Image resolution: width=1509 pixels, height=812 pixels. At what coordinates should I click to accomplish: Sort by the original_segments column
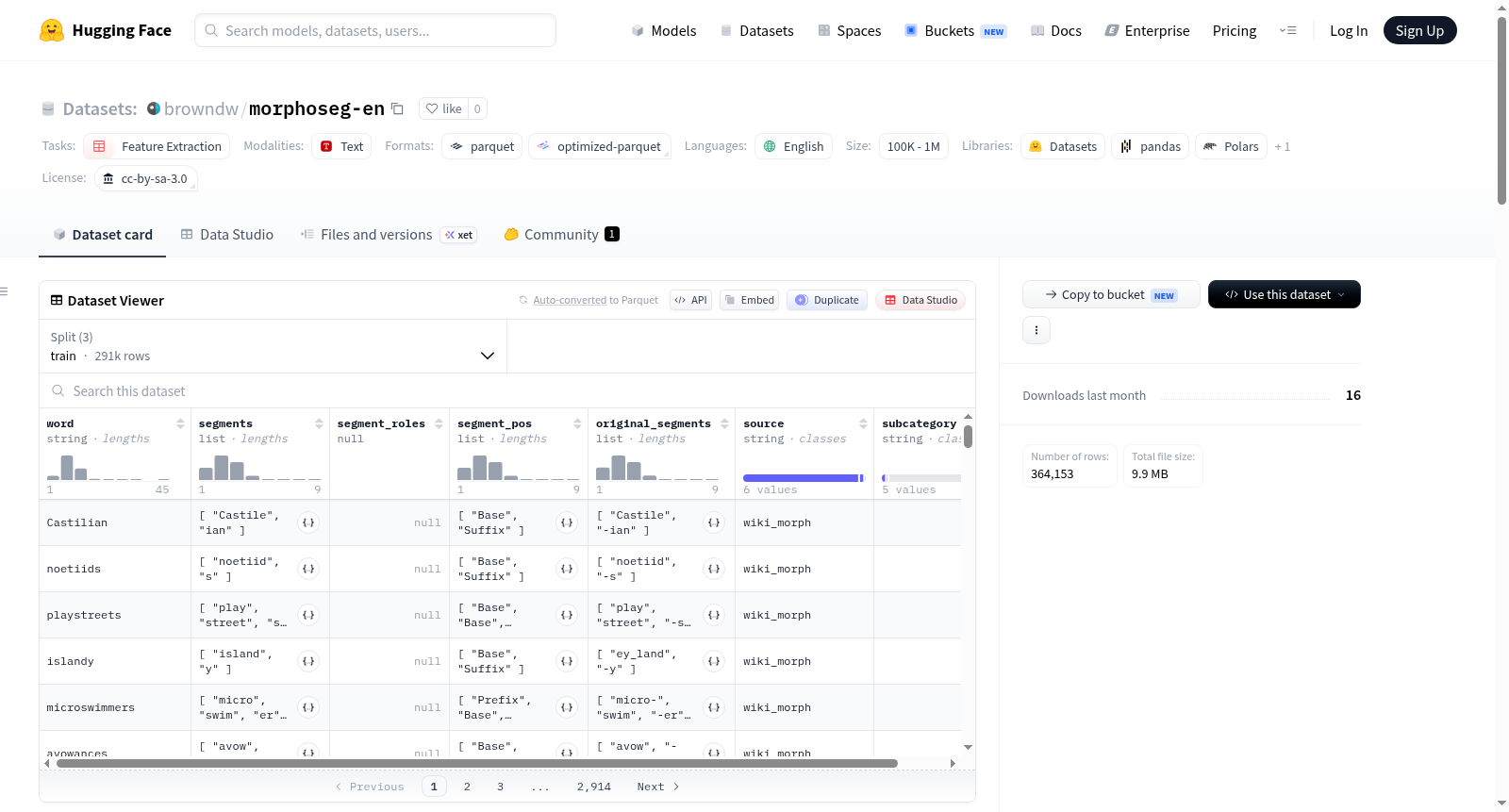724,424
